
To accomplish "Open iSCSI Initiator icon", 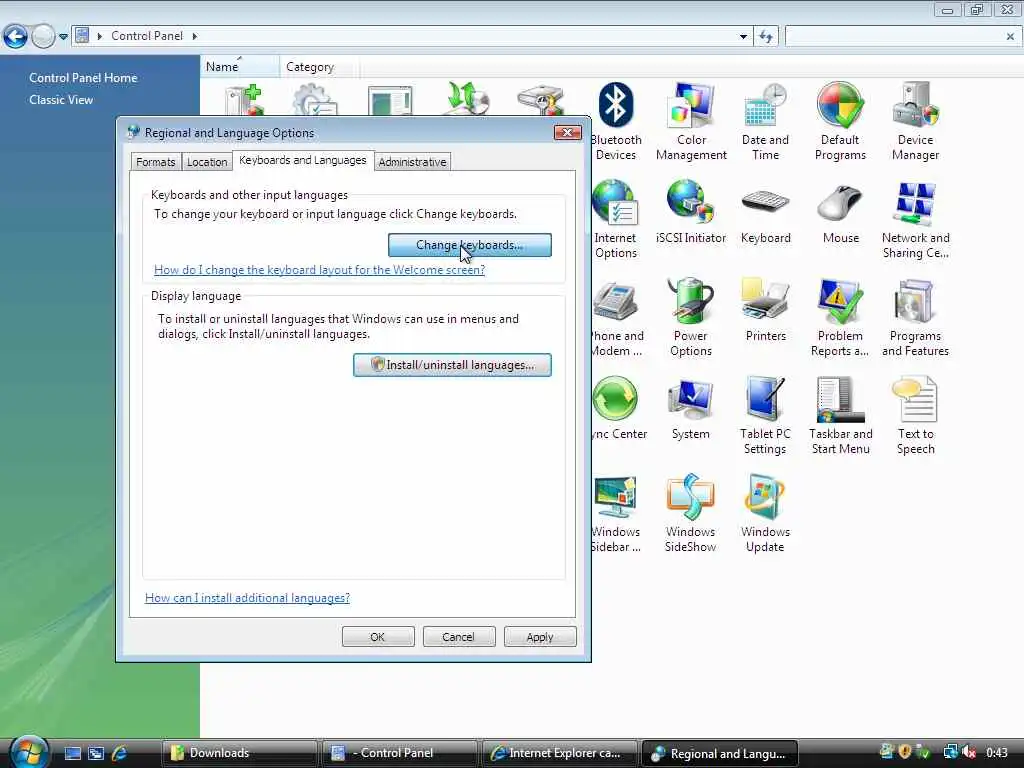I will pyautogui.click(x=691, y=212).
